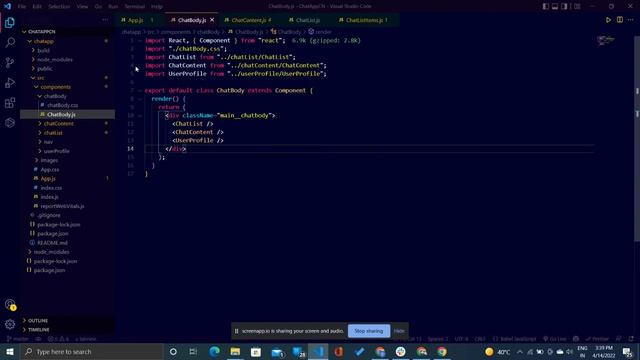The image size is (640, 360).
Task: Open Microsoft Edge from taskbar
Action: click(x=214, y=351)
